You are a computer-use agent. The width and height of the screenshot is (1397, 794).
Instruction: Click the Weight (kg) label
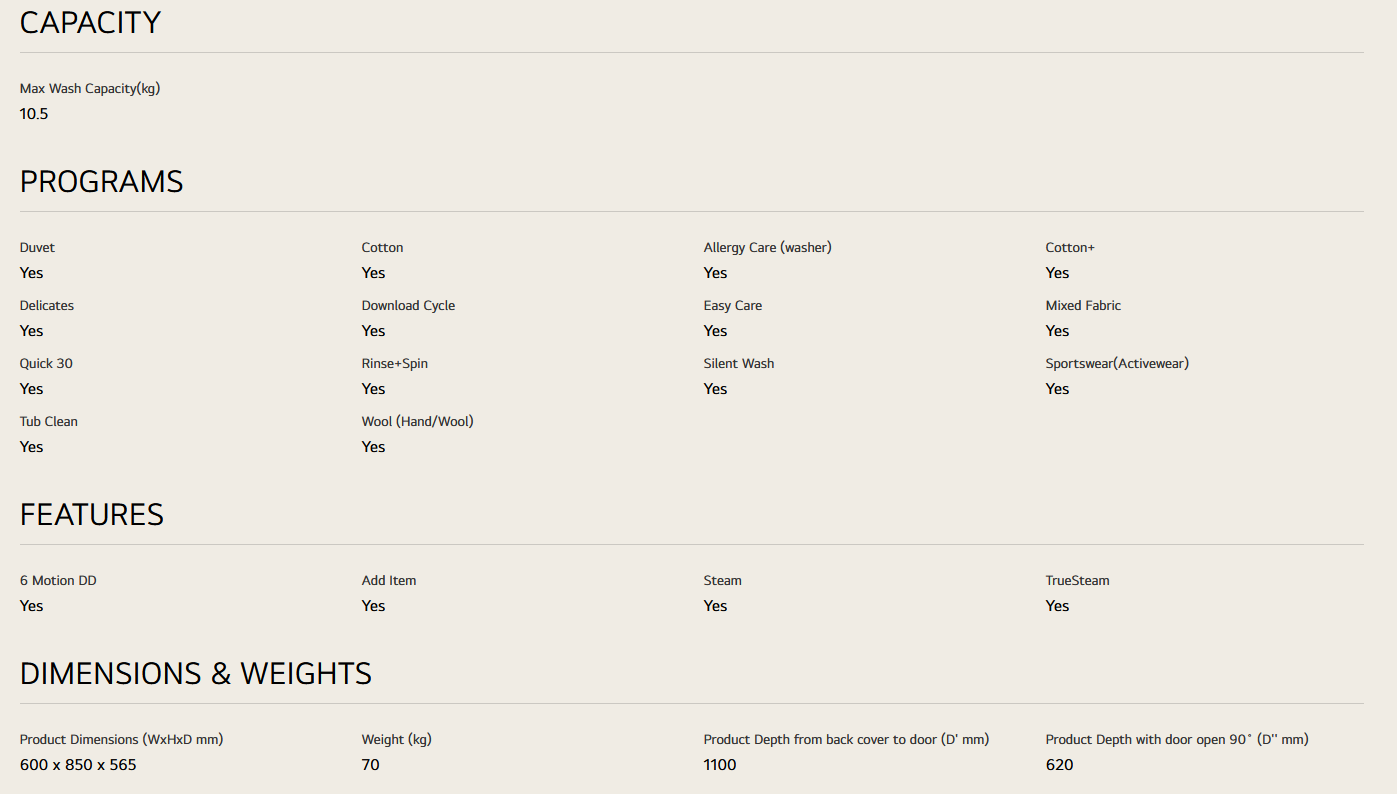[x=396, y=739]
